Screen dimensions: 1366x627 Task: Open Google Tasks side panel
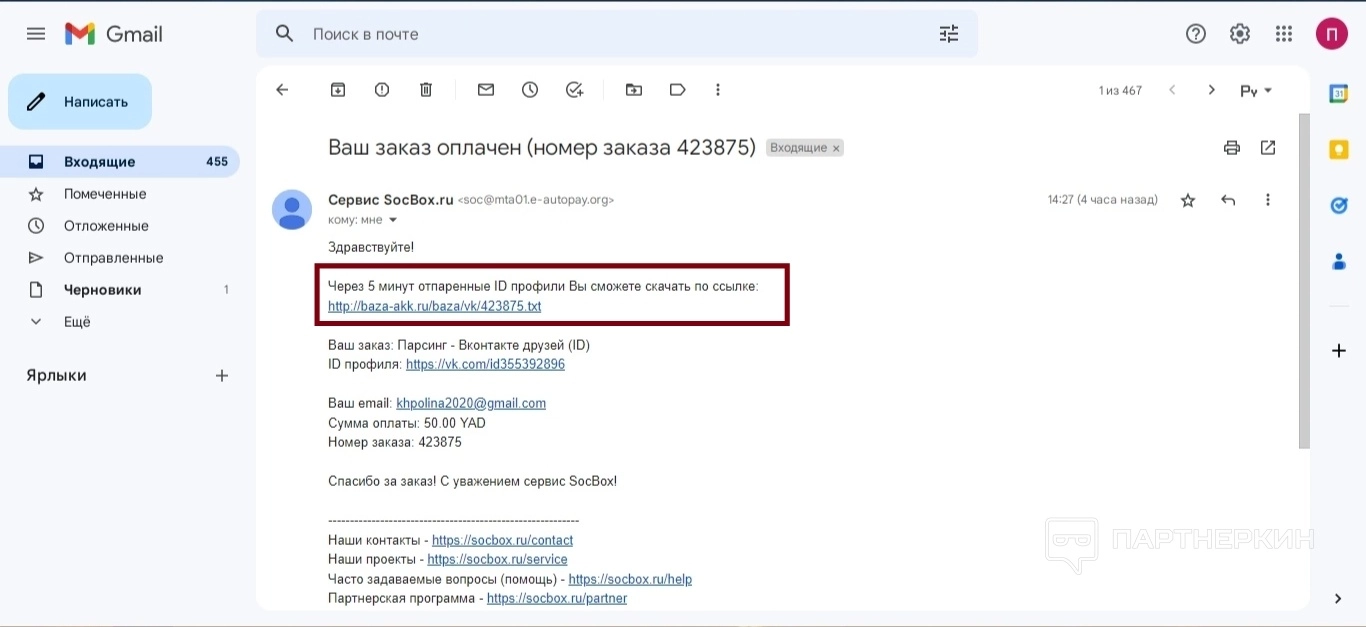click(x=1339, y=206)
